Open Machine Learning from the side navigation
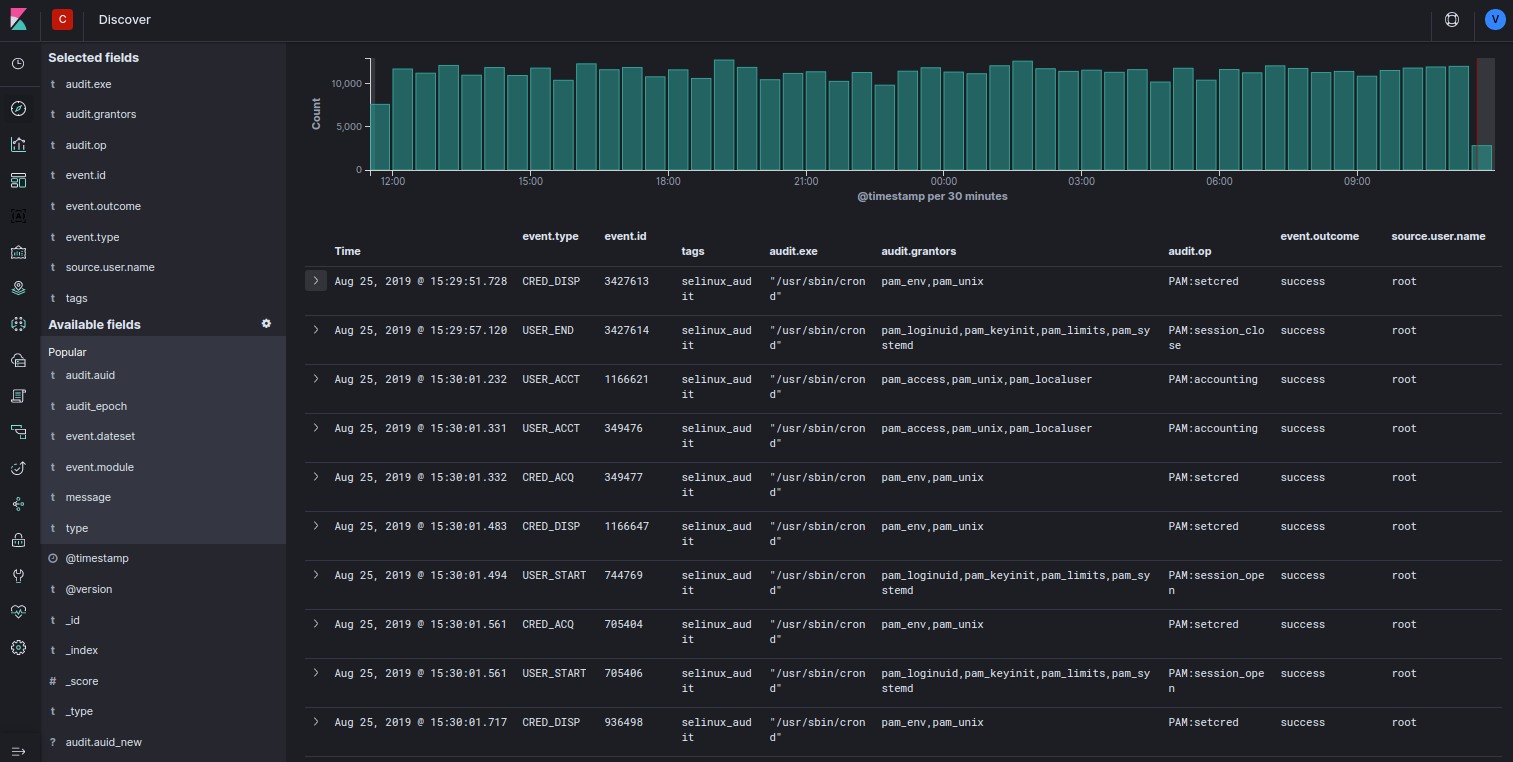The image size is (1513, 762). (18, 324)
